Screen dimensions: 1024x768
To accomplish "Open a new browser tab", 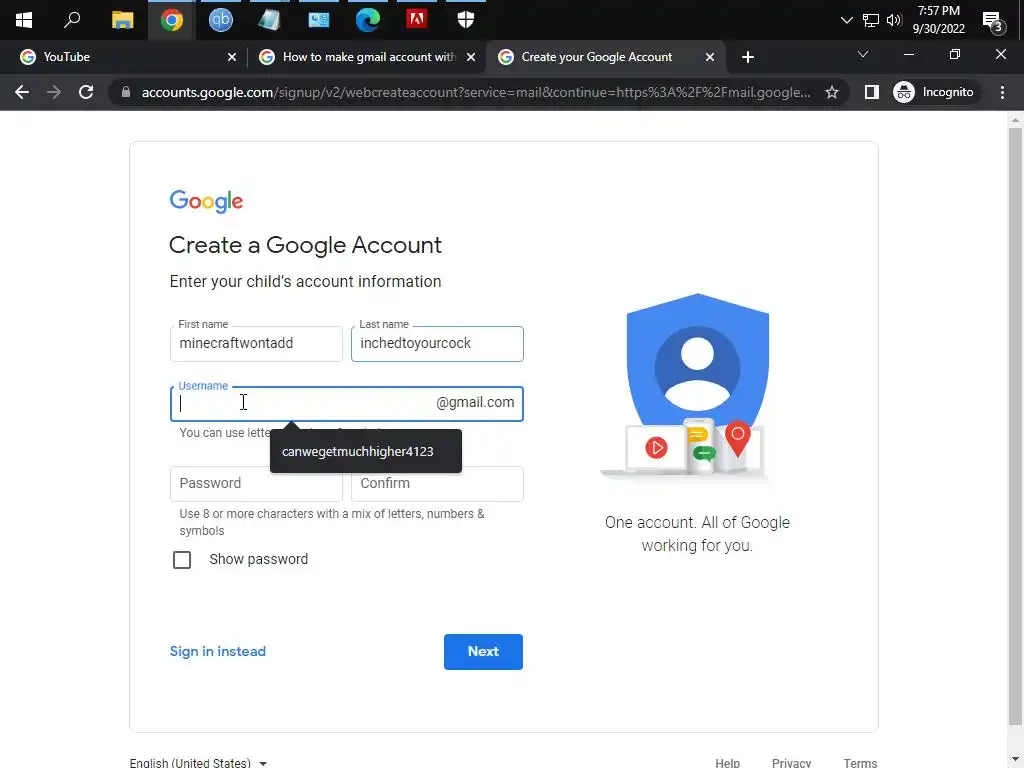I will point(748,57).
